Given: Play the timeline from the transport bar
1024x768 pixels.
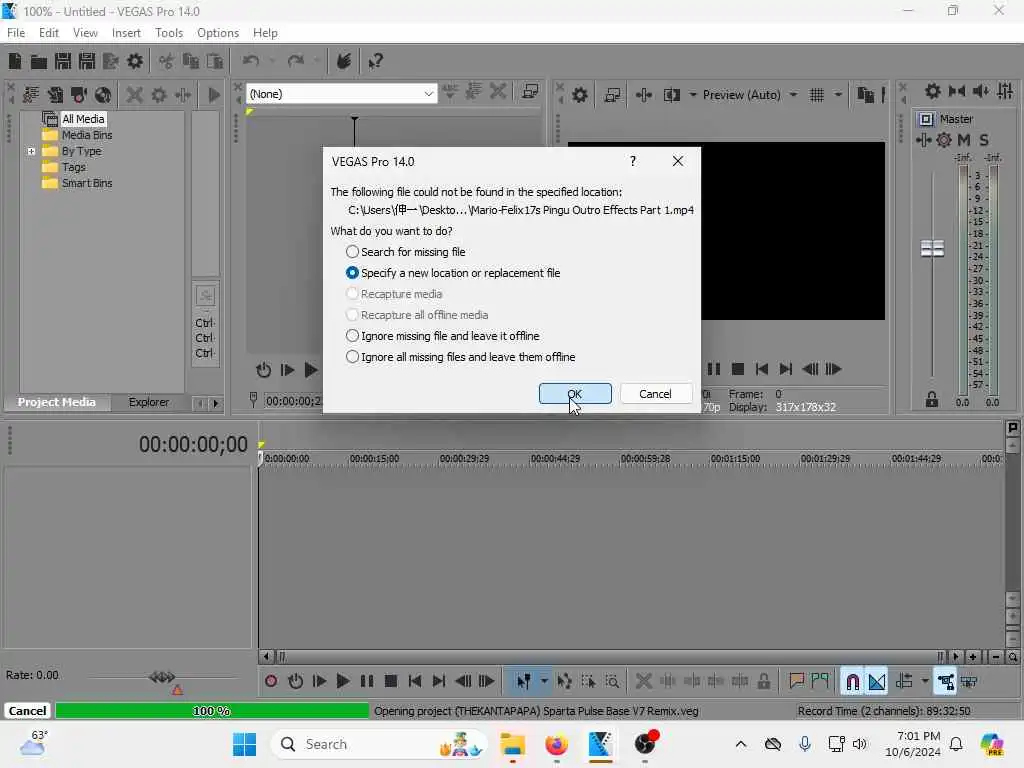Looking at the screenshot, I should [x=342, y=681].
